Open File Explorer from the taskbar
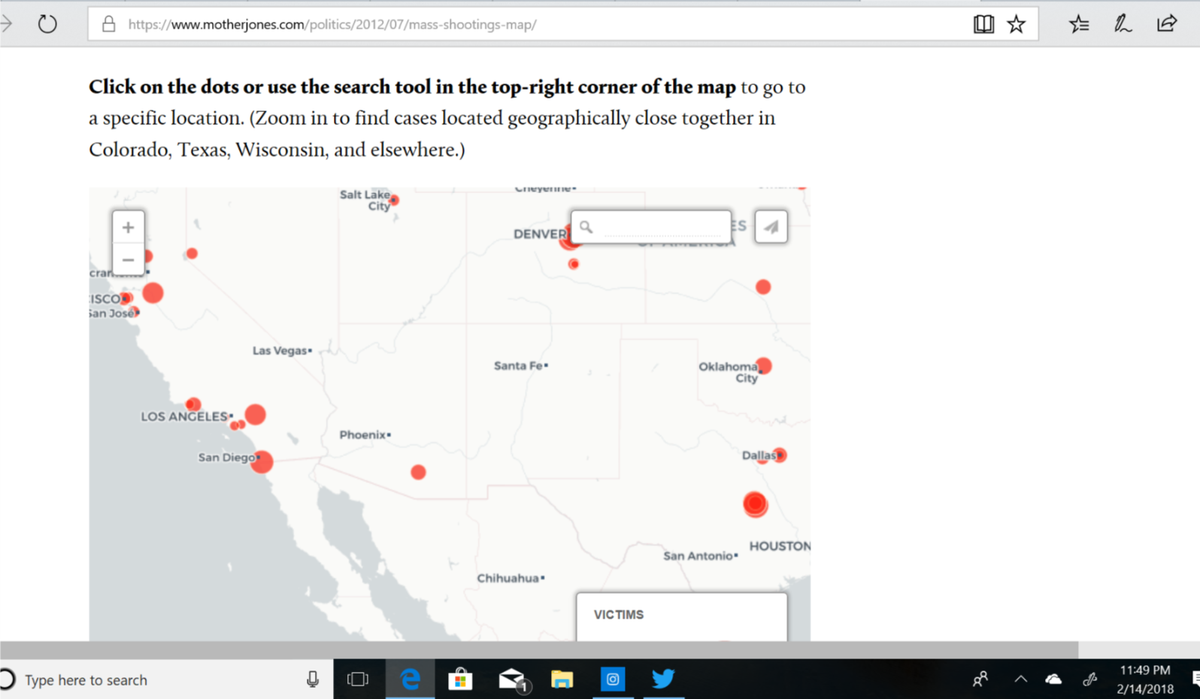This screenshot has width=1200, height=699. click(561, 680)
